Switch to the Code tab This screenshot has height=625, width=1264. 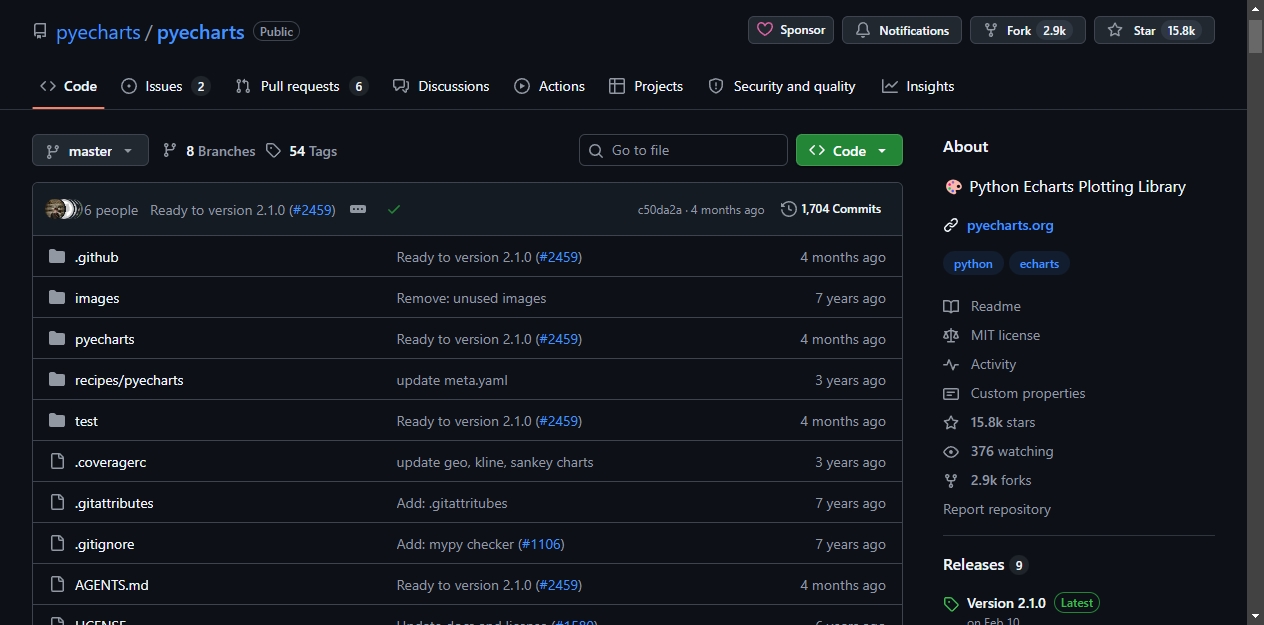coord(68,86)
